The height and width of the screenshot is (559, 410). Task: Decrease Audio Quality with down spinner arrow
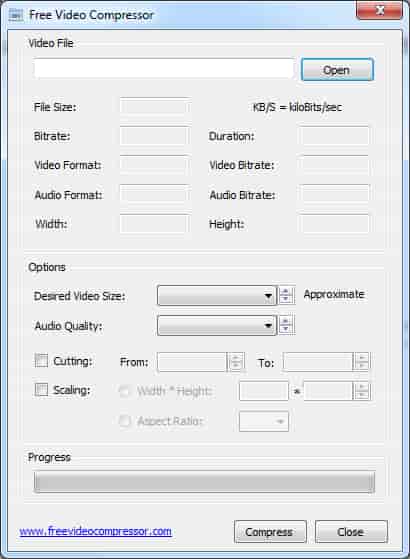pos(285,329)
